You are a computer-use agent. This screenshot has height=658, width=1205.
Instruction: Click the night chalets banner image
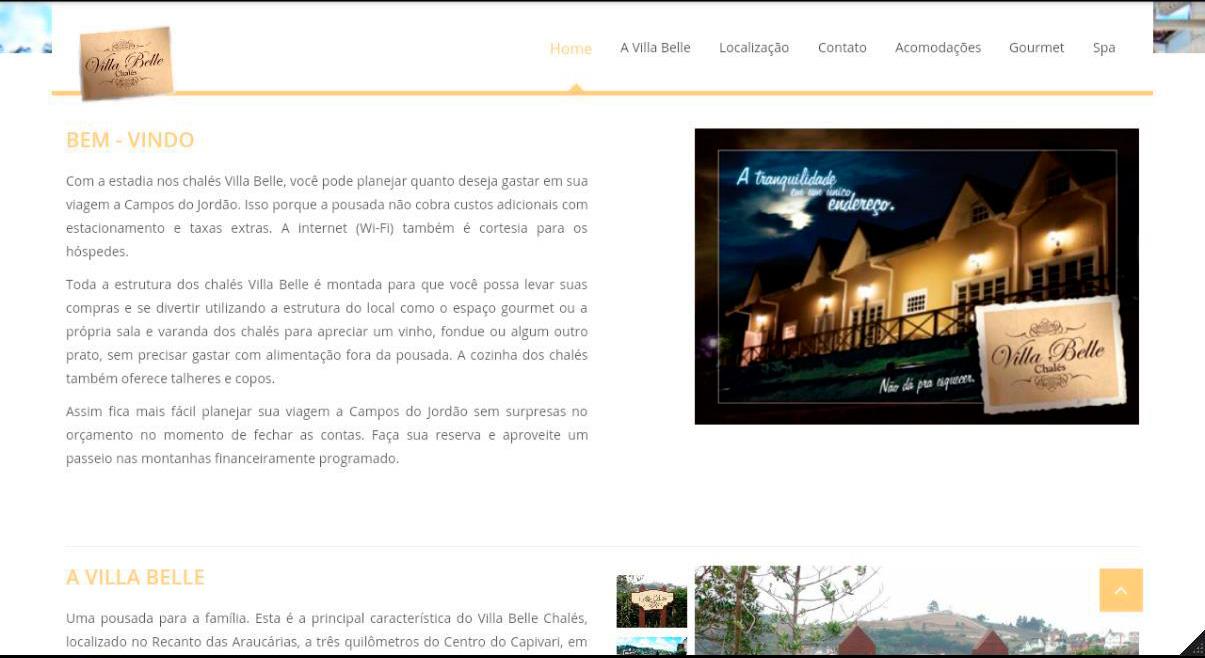tap(916, 276)
